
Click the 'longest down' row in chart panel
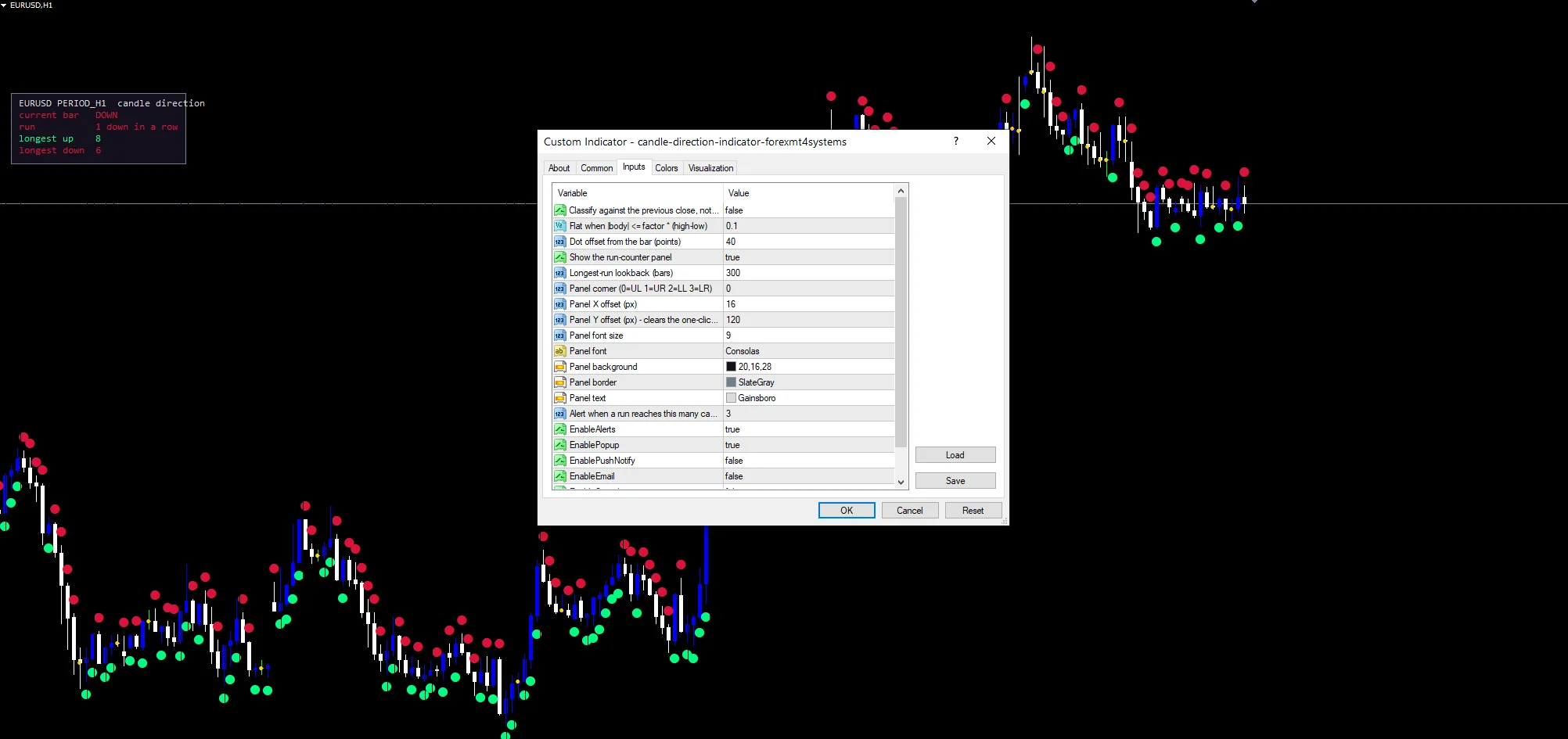click(60, 150)
